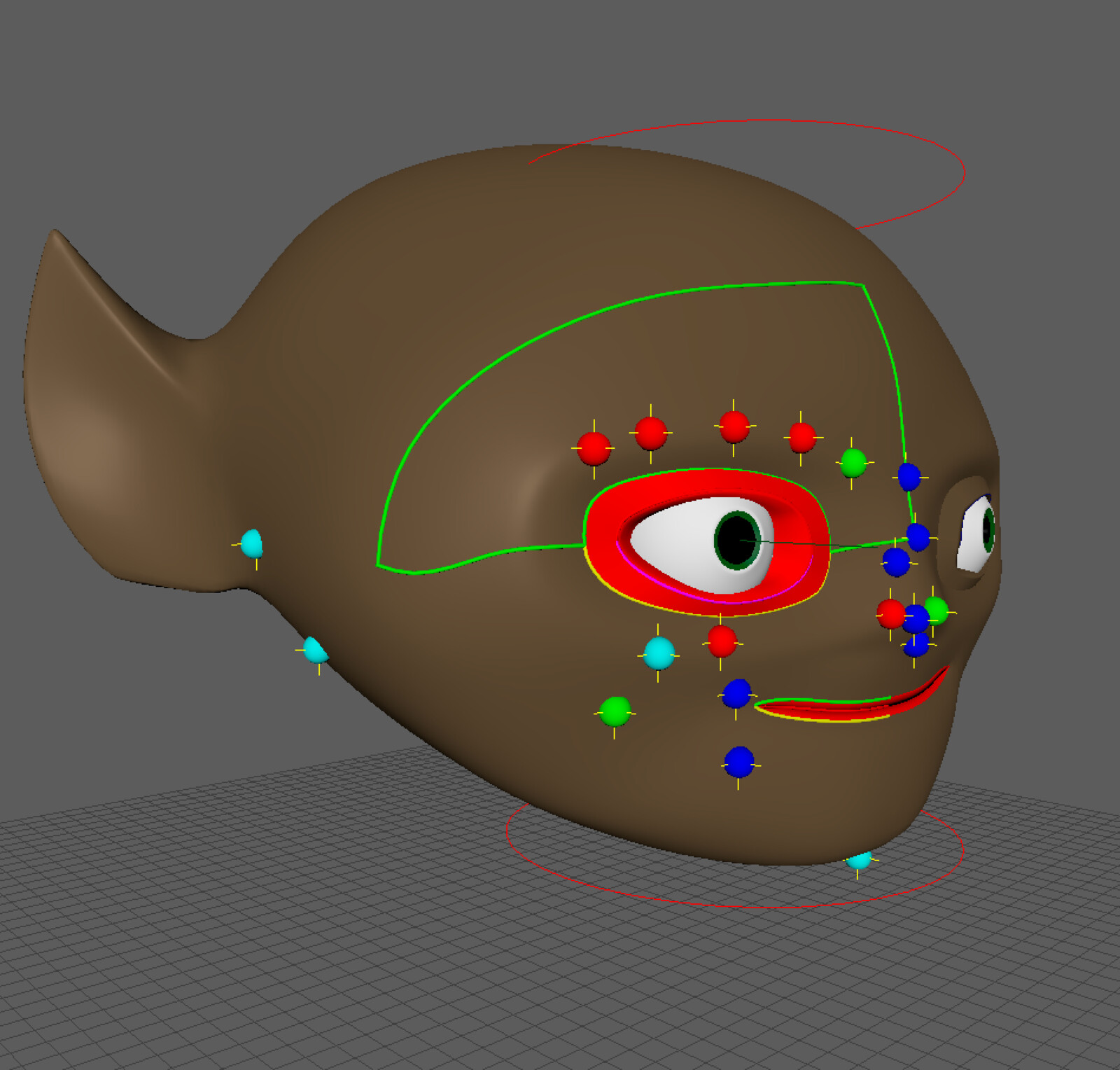Click the black pupil of the near eye

[x=736, y=540]
